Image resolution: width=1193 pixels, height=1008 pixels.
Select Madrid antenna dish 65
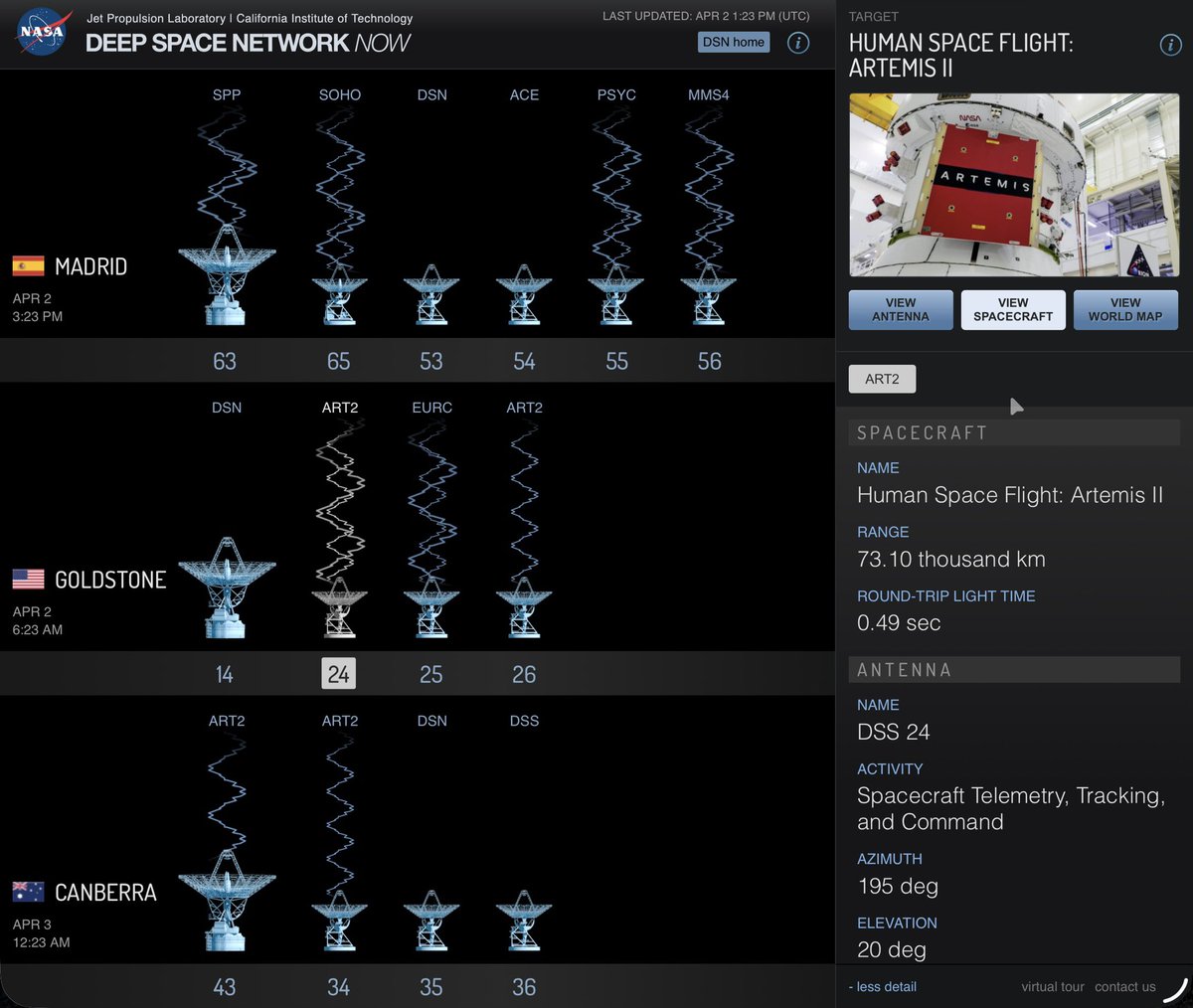(x=340, y=295)
